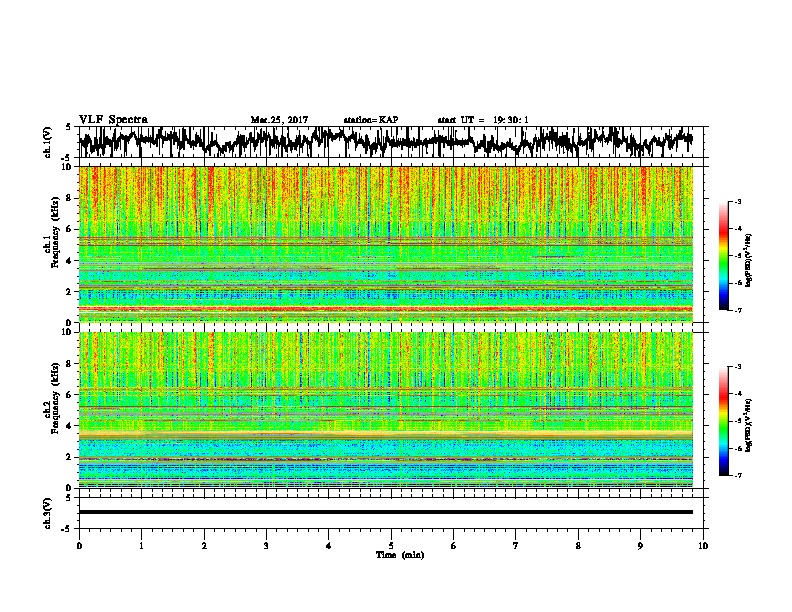Image resolution: width=792 pixels, height=612 pixels.
Task: Click the "-7" label on ch.2 colorbar
Action: coord(738,476)
